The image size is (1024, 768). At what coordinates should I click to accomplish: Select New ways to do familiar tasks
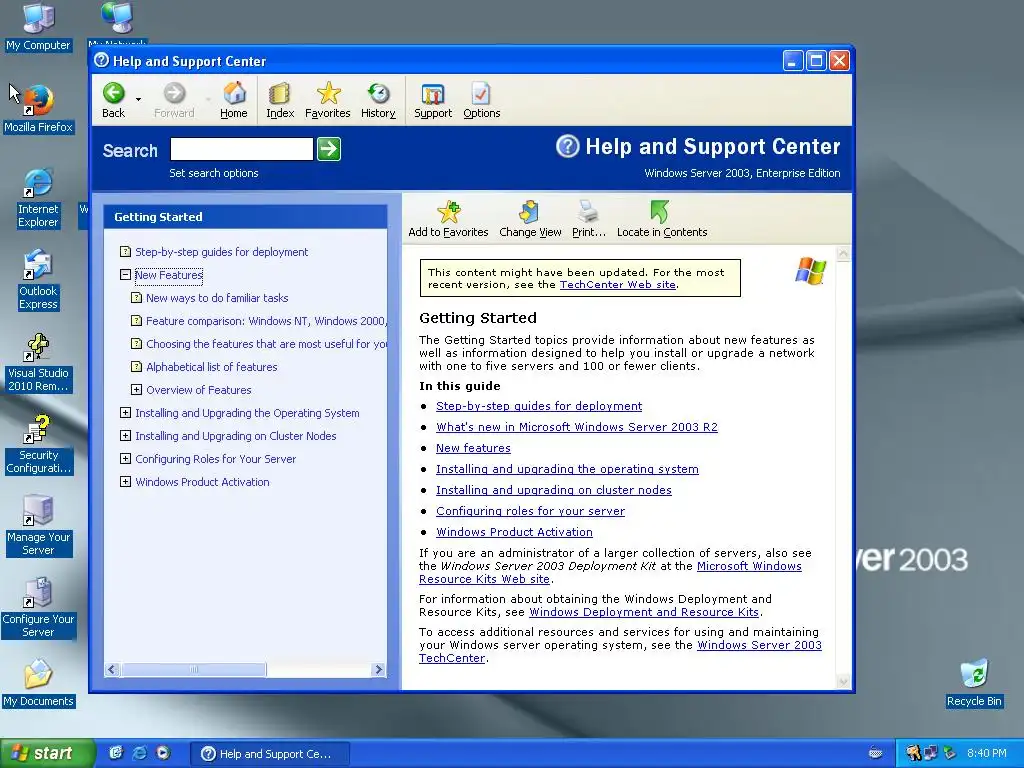(x=217, y=298)
